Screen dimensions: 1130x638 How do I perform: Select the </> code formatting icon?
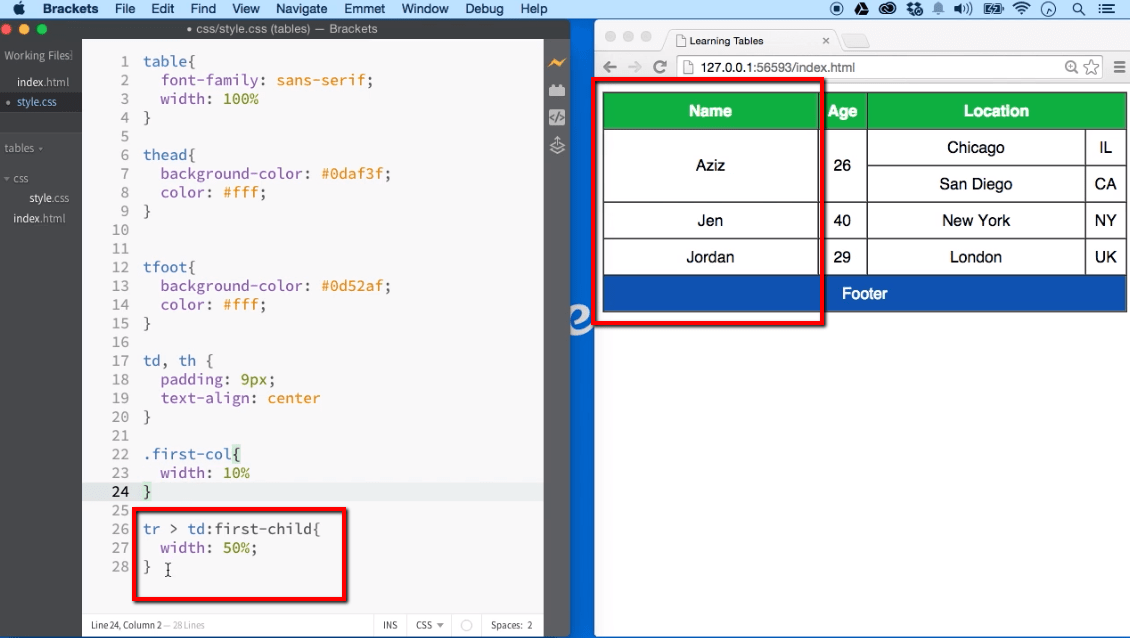(x=557, y=117)
